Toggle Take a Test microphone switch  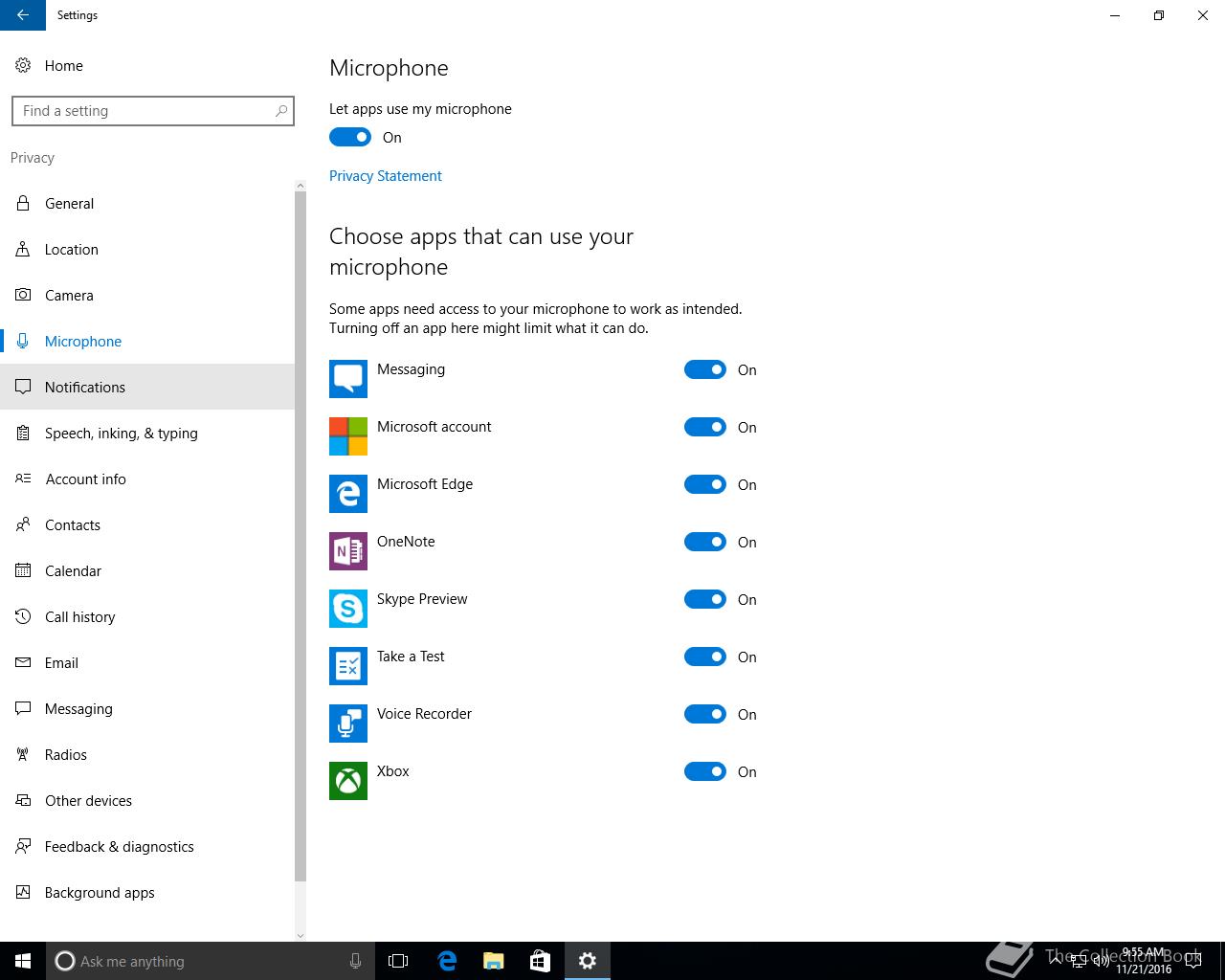point(705,657)
